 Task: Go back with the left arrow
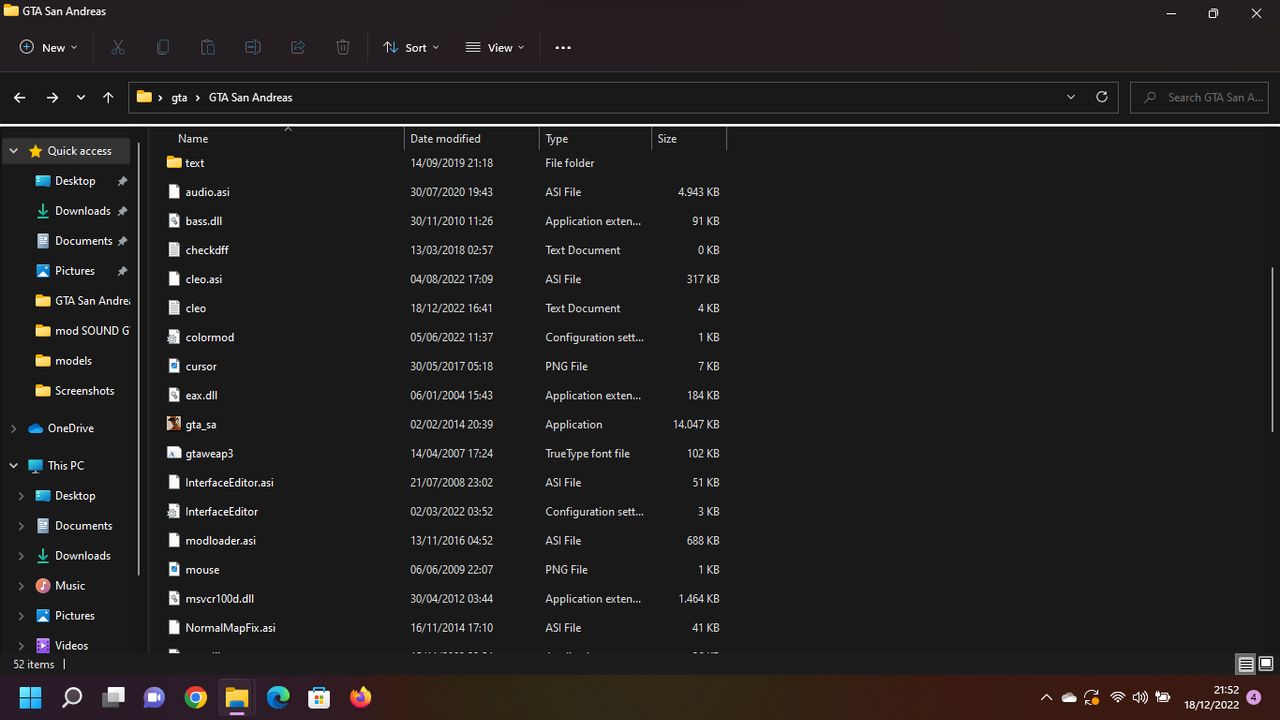click(x=20, y=97)
